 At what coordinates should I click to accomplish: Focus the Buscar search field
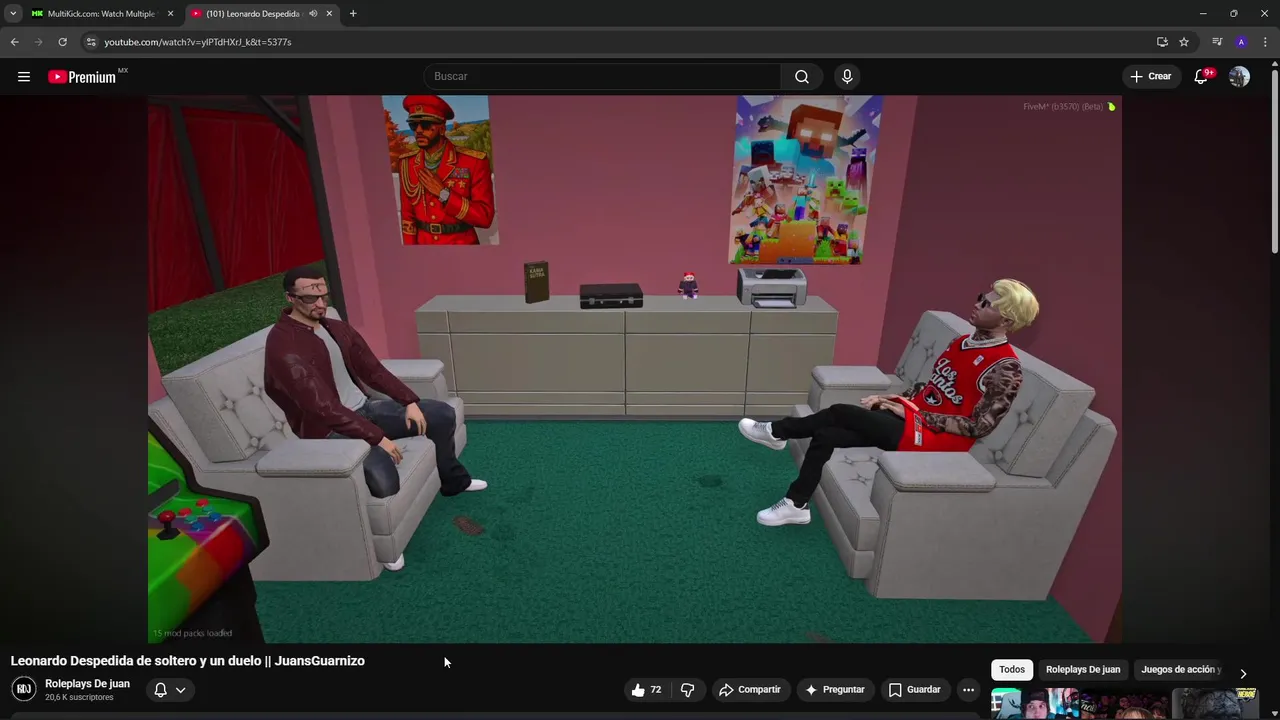coord(603,77)
